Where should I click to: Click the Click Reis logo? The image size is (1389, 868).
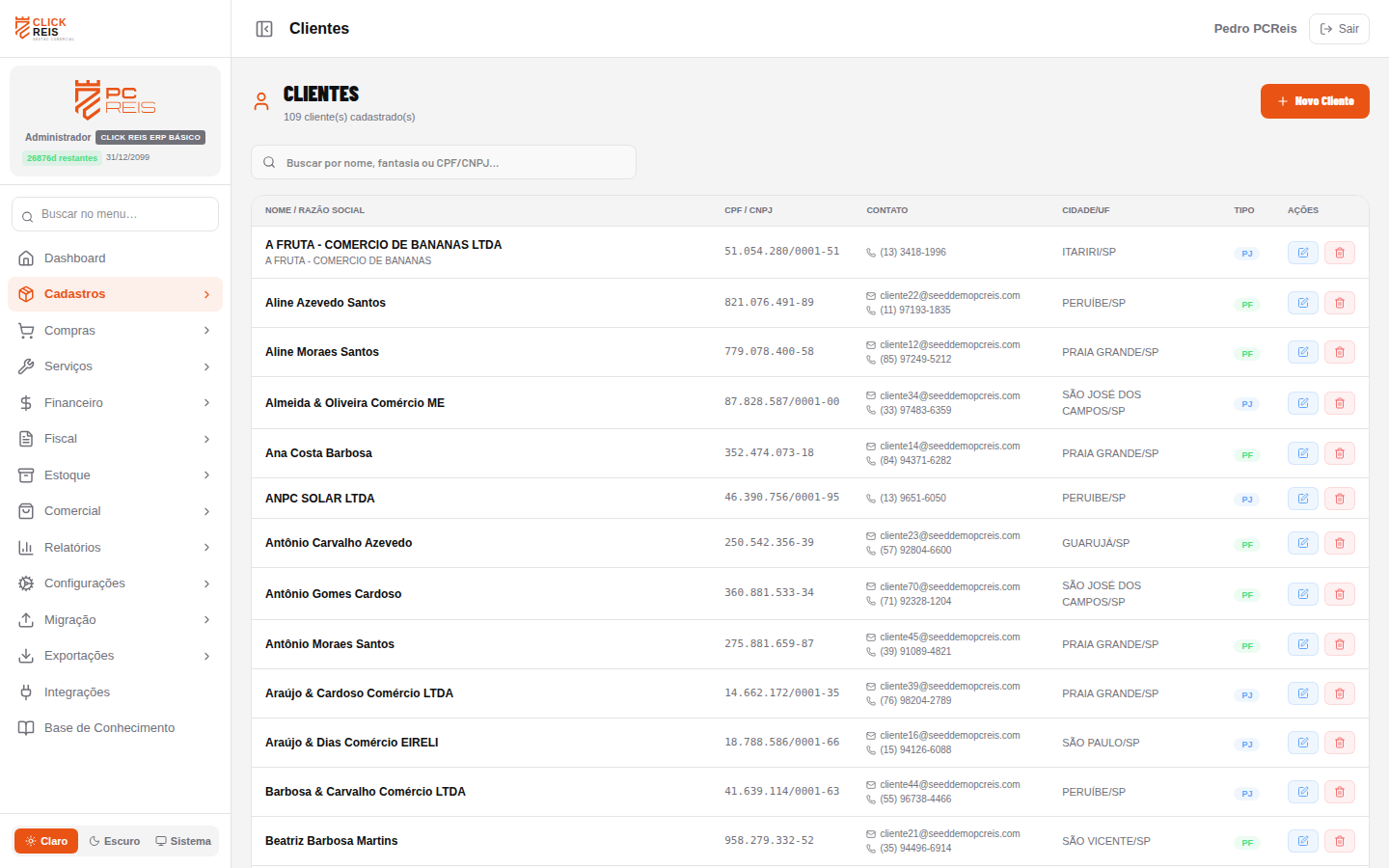[43, 28]
